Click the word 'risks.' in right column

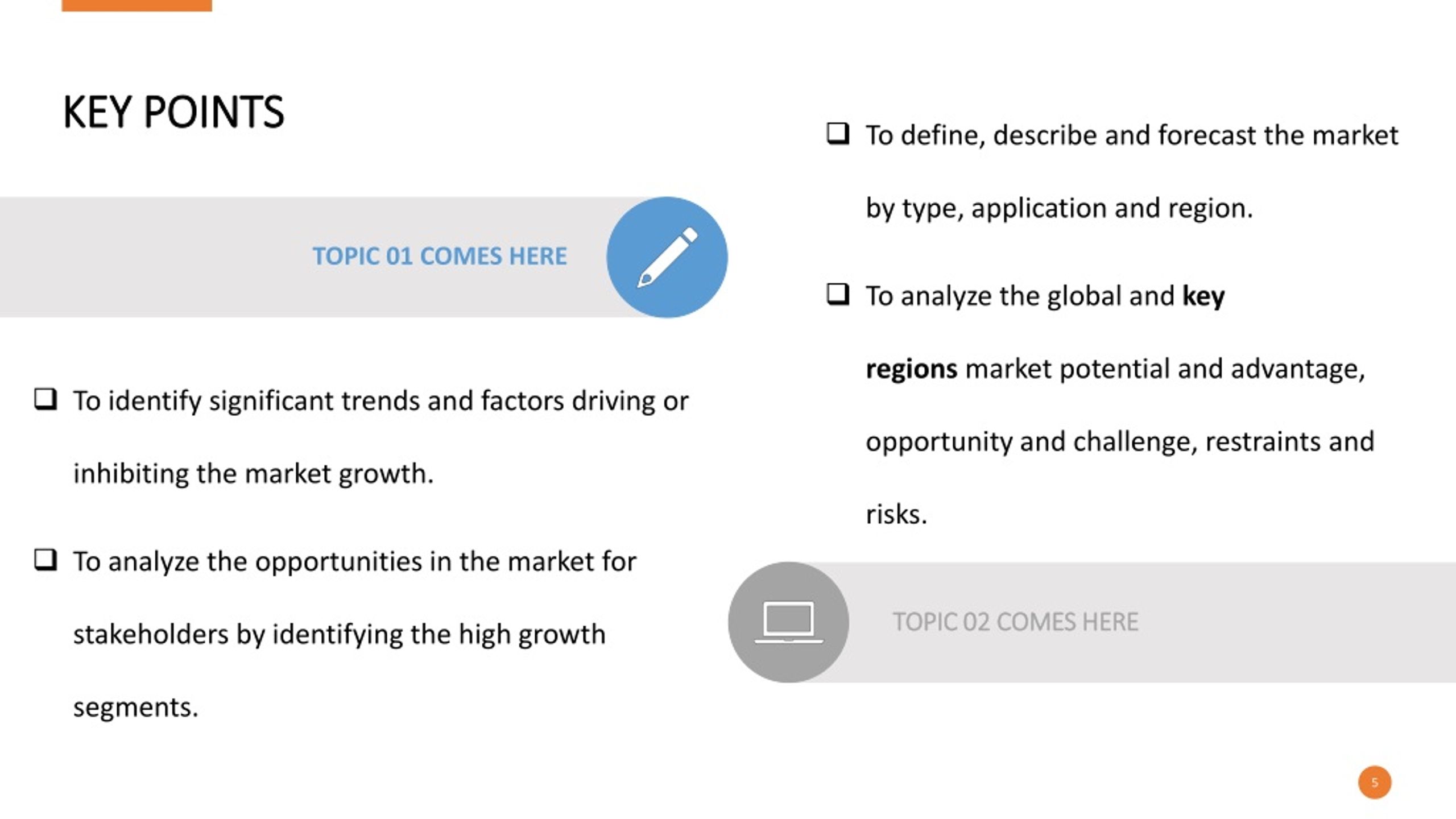(896, 514)
